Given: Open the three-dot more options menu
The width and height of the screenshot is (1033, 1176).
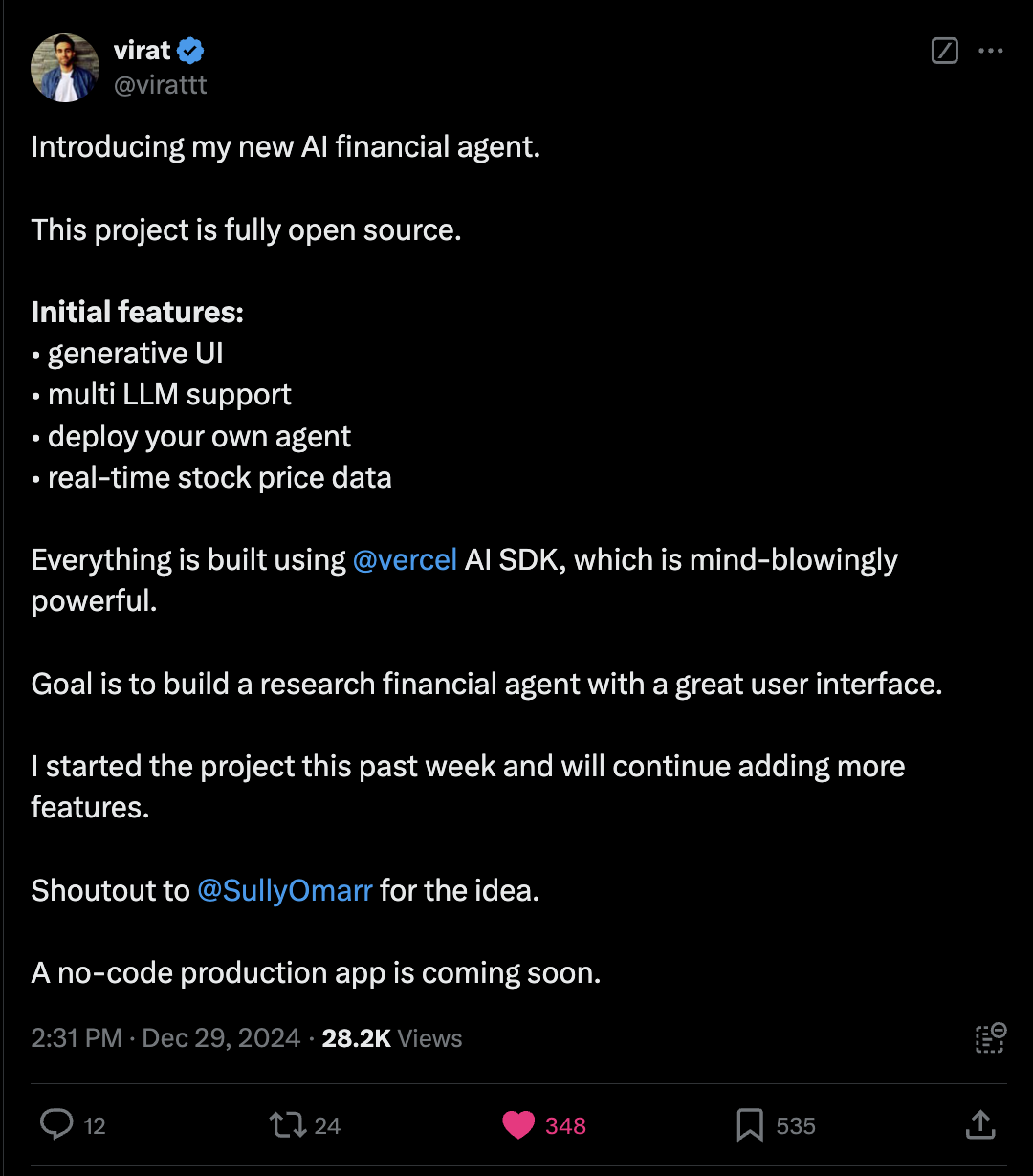Looking at the screenshot, I should (990, 51).
